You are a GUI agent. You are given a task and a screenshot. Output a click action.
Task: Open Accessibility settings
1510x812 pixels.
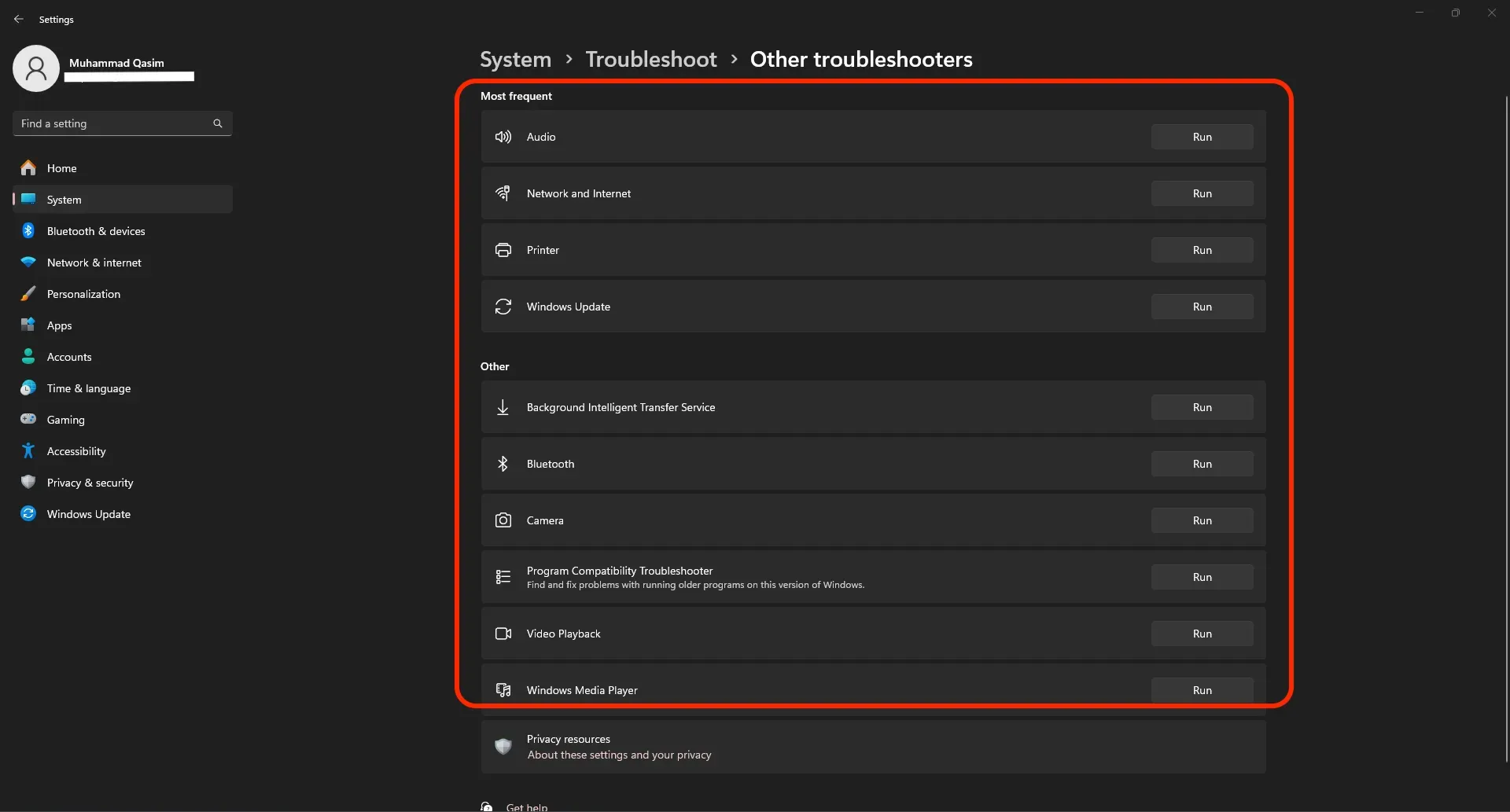pyautogui.click(x=123, y=450)
